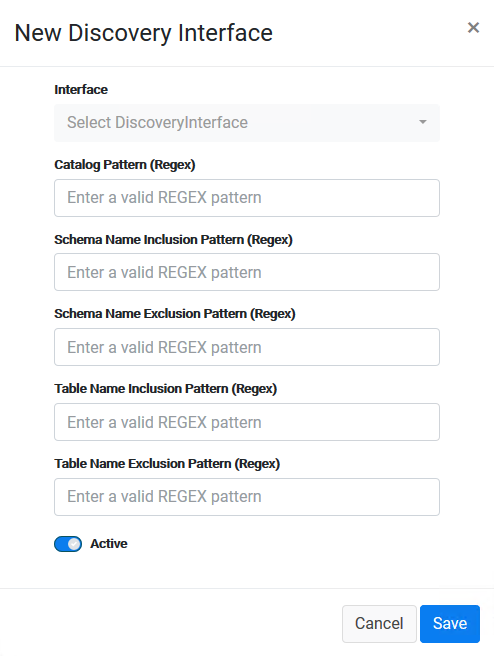
Task: Click the caret arrow in Interface selector
Action: point(423,122)
